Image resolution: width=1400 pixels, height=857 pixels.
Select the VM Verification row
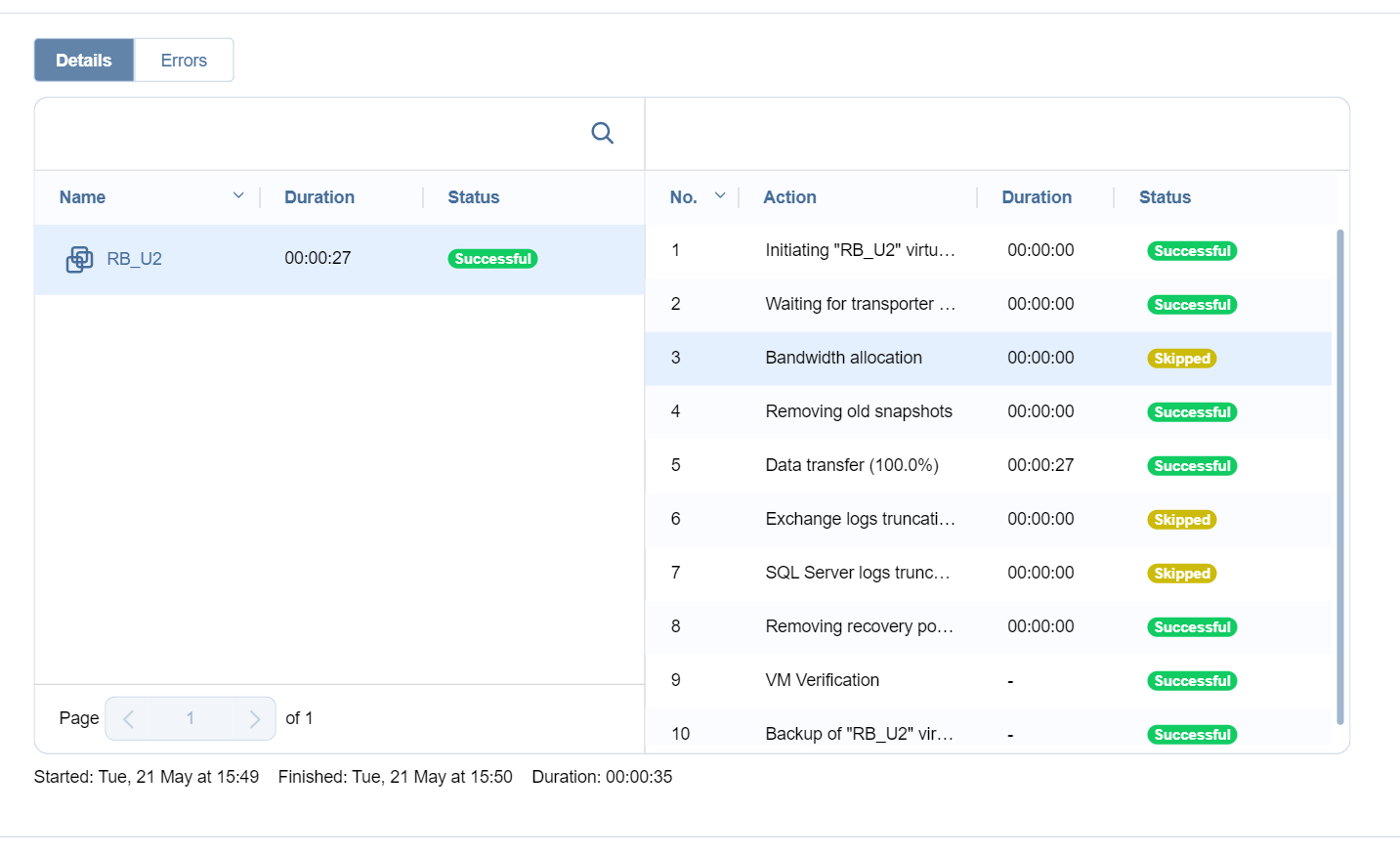point(822,681)
